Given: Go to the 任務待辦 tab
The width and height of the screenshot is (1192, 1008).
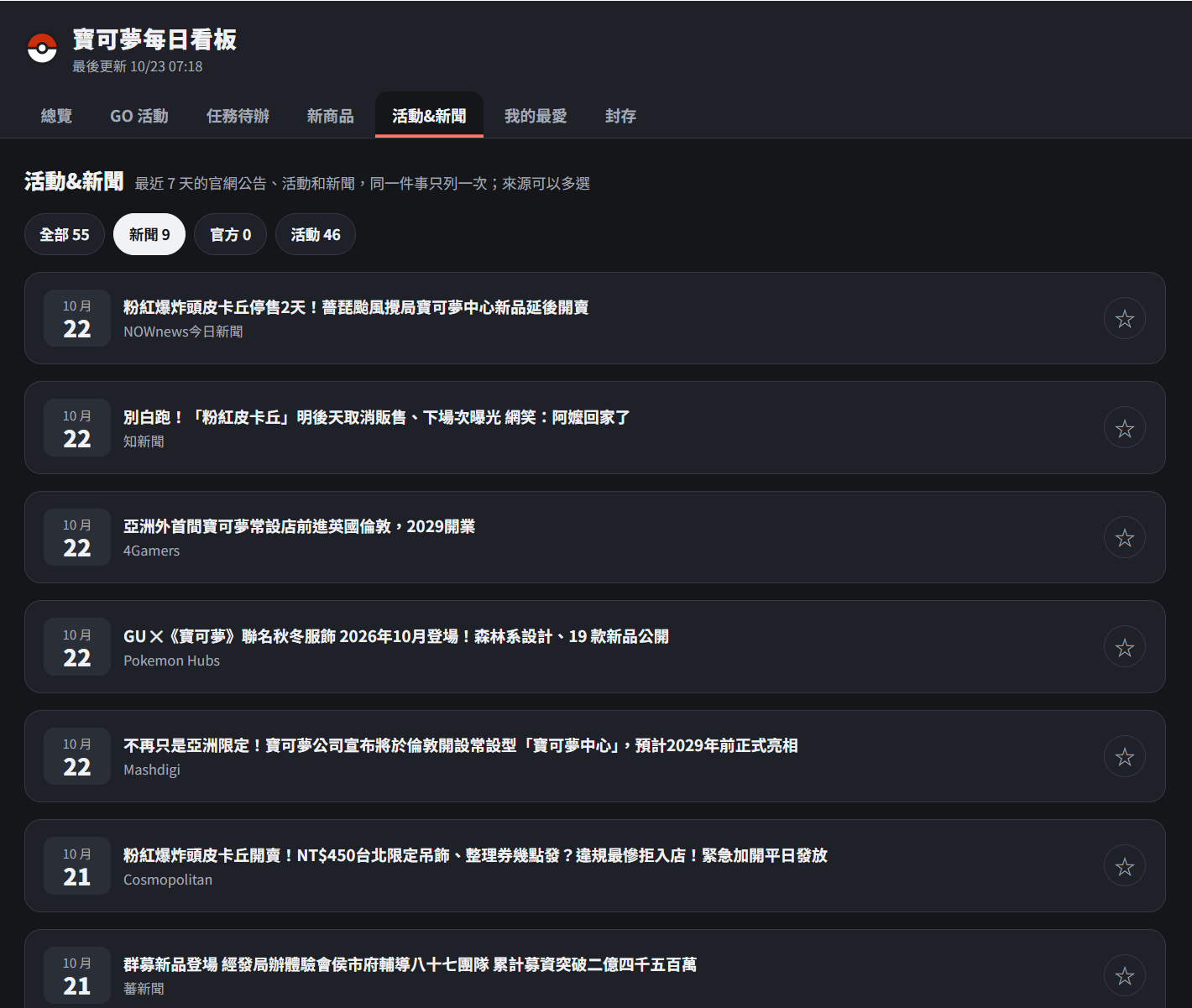Looking at the screenshot, I should click(238, 116).
